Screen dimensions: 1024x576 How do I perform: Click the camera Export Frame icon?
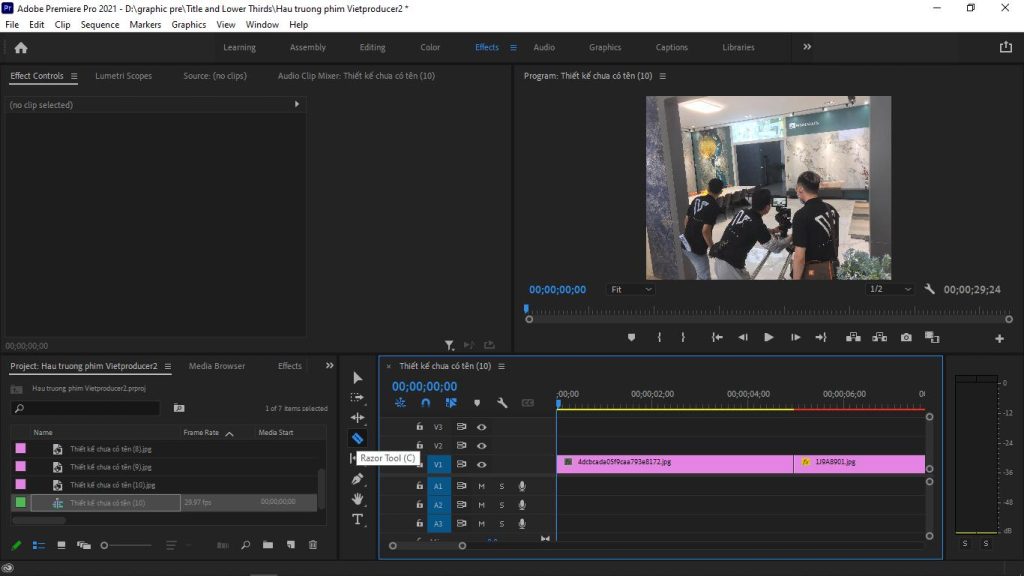pos(905,337)
